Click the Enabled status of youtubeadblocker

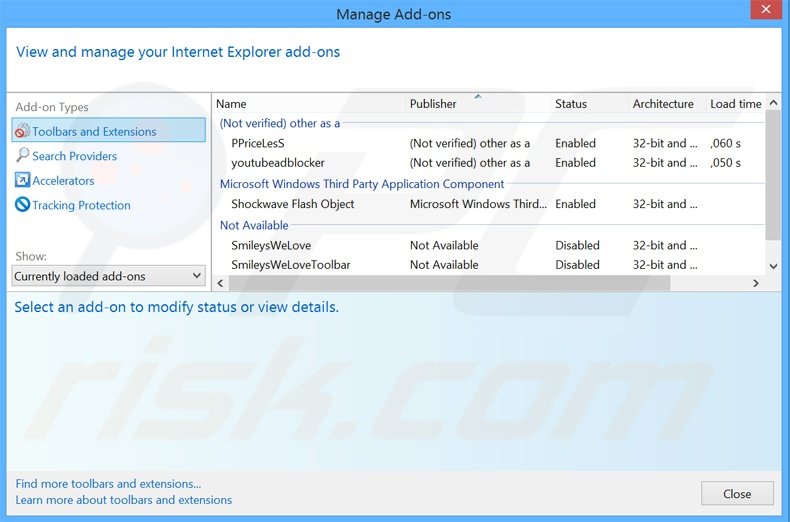click(575, 163)
